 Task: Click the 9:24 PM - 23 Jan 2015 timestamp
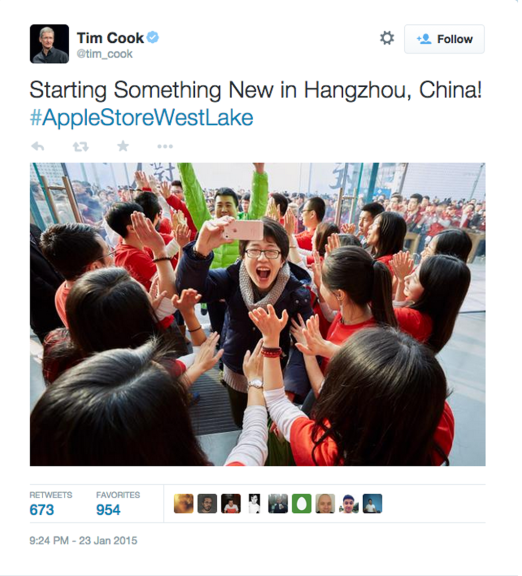click(x=83, y=540)
